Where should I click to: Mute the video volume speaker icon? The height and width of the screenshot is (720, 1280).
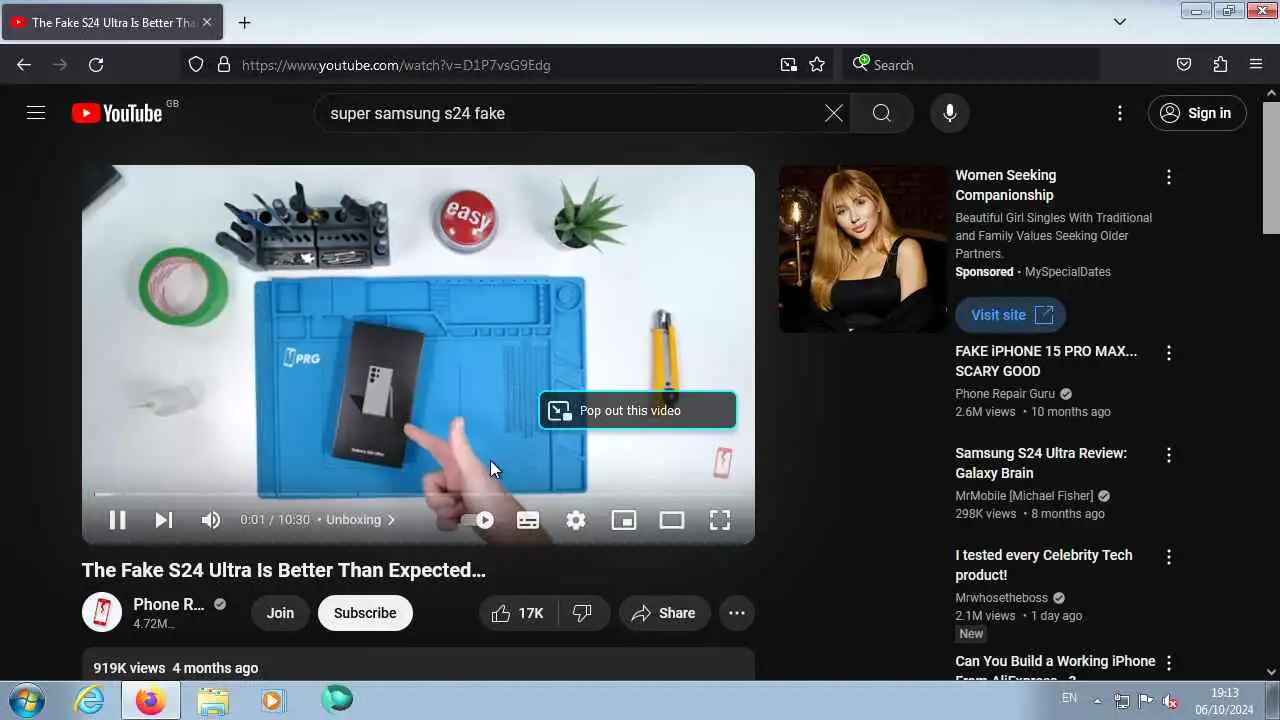pos(210,520)
